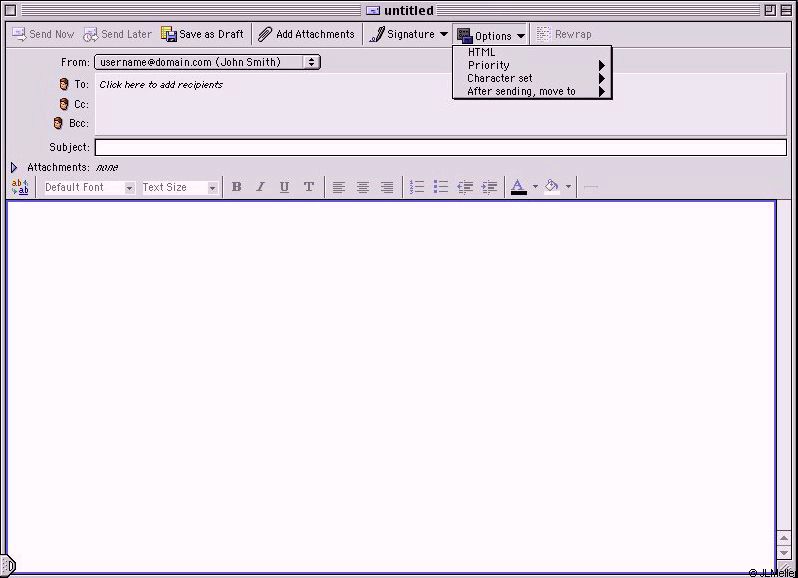The height and width of the screenshot is (578, 798).
Task: Click Send Now label
Action: 51,34
